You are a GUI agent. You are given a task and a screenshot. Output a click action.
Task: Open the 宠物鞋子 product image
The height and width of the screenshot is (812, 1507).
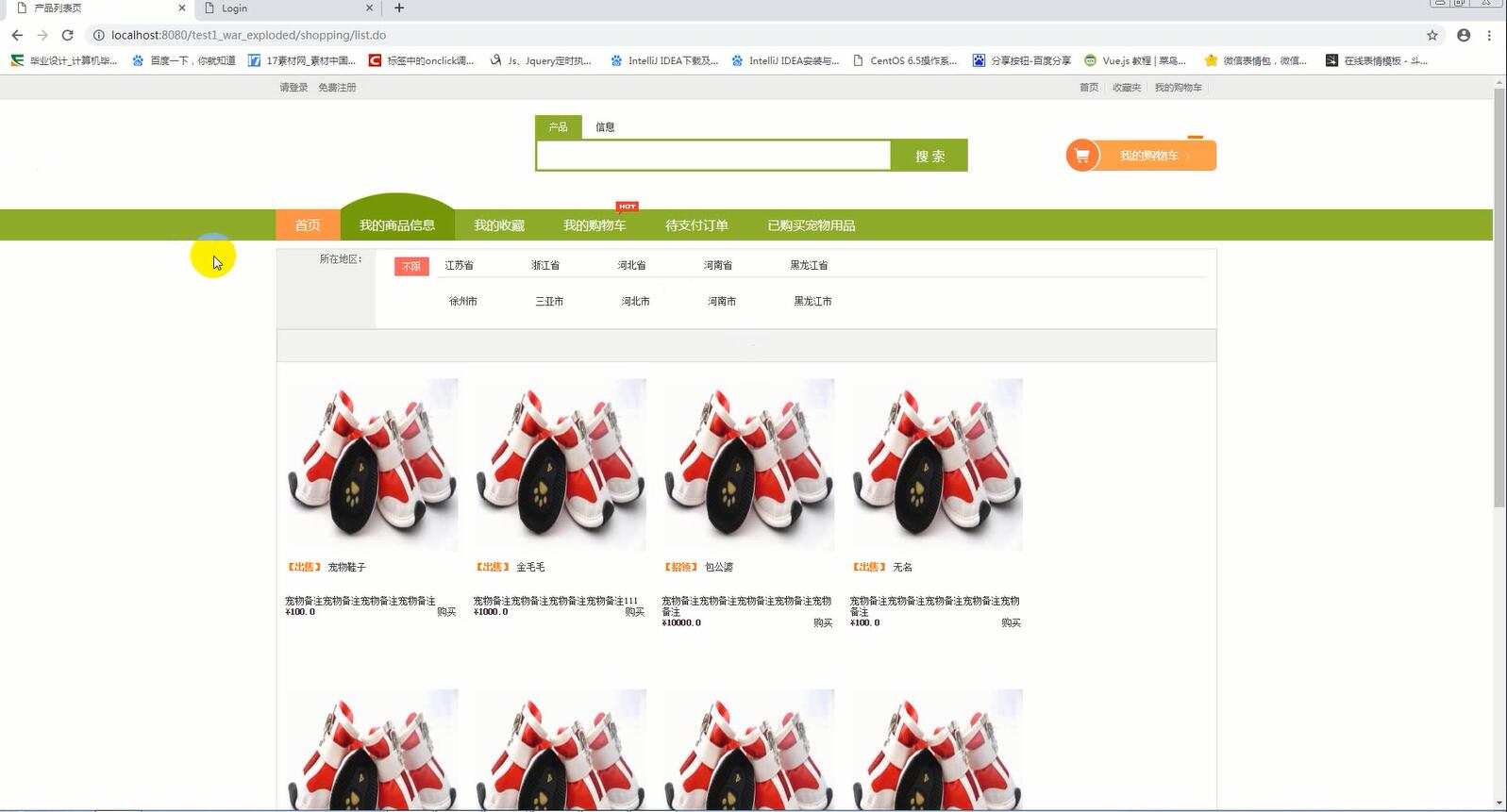pyautogui.click(x=372, y=465)
